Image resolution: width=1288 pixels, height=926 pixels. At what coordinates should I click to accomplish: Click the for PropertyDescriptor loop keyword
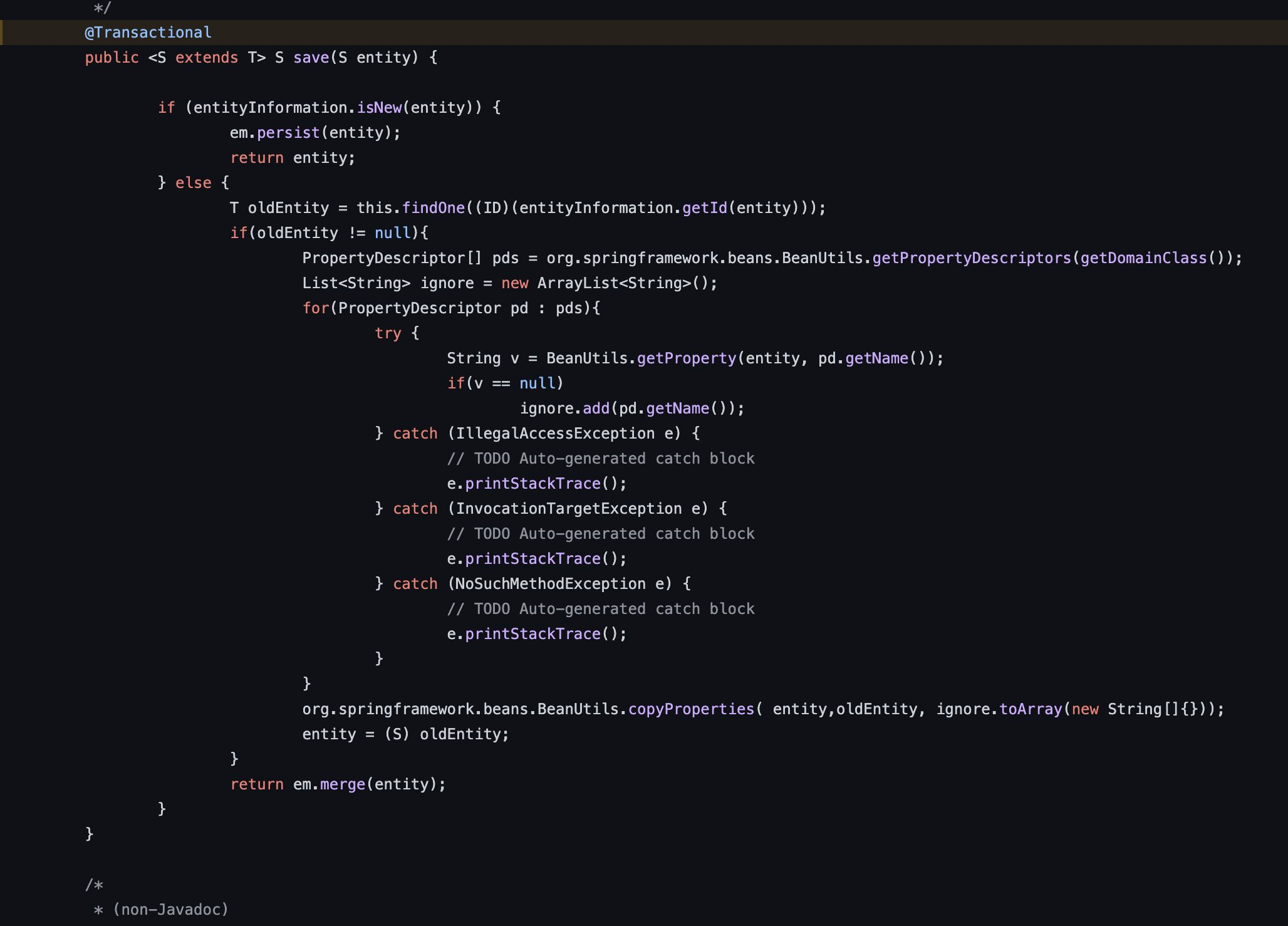click(315, 308)
